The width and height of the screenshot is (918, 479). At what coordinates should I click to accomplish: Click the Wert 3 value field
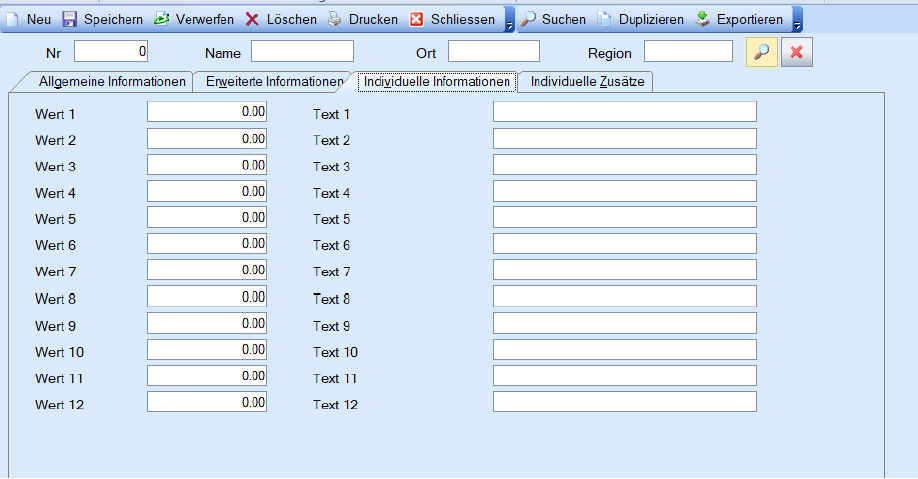pyautogui.click(x=207, y=165)
